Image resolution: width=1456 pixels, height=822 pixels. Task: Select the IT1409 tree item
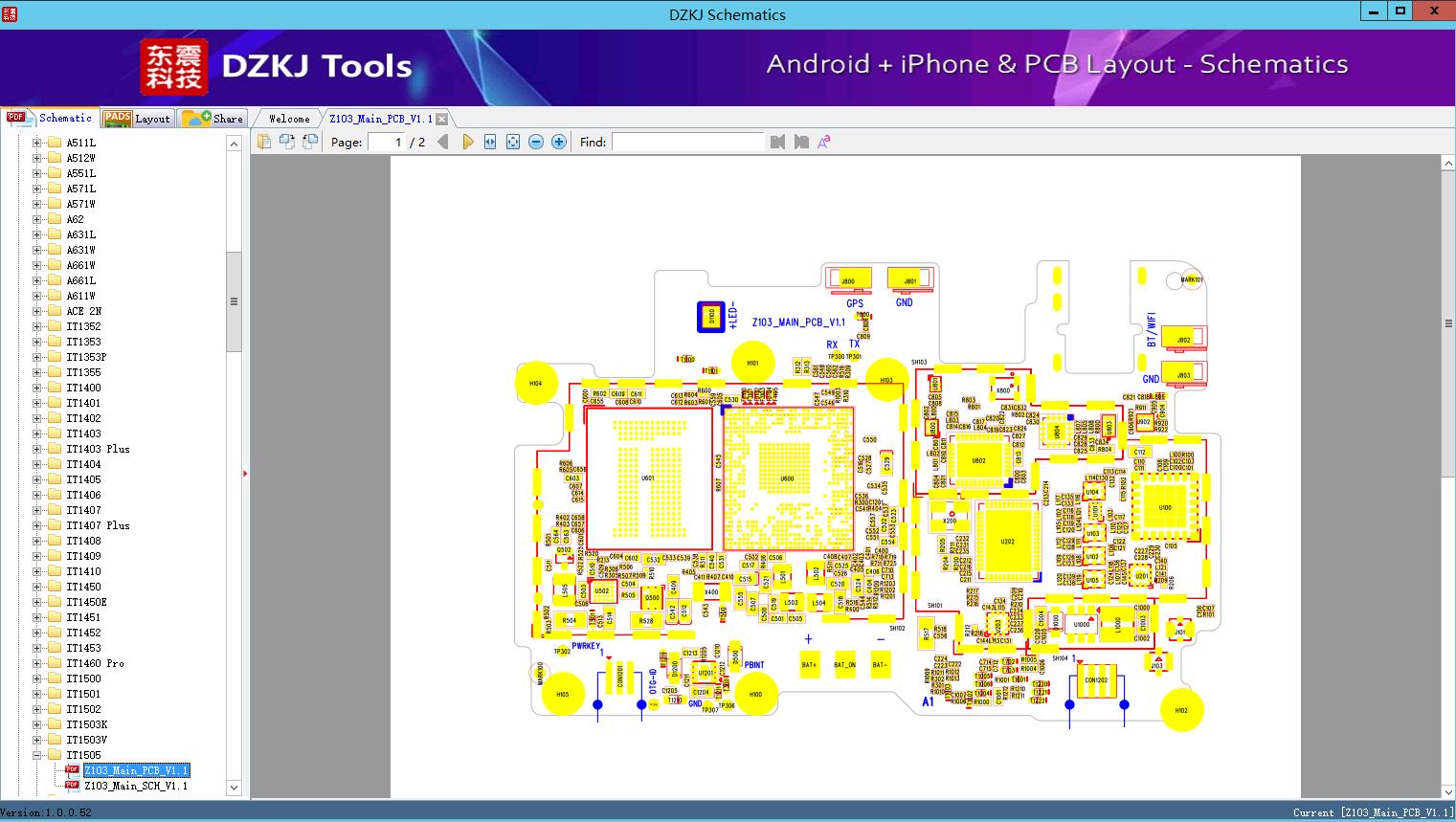click(83, 556)
